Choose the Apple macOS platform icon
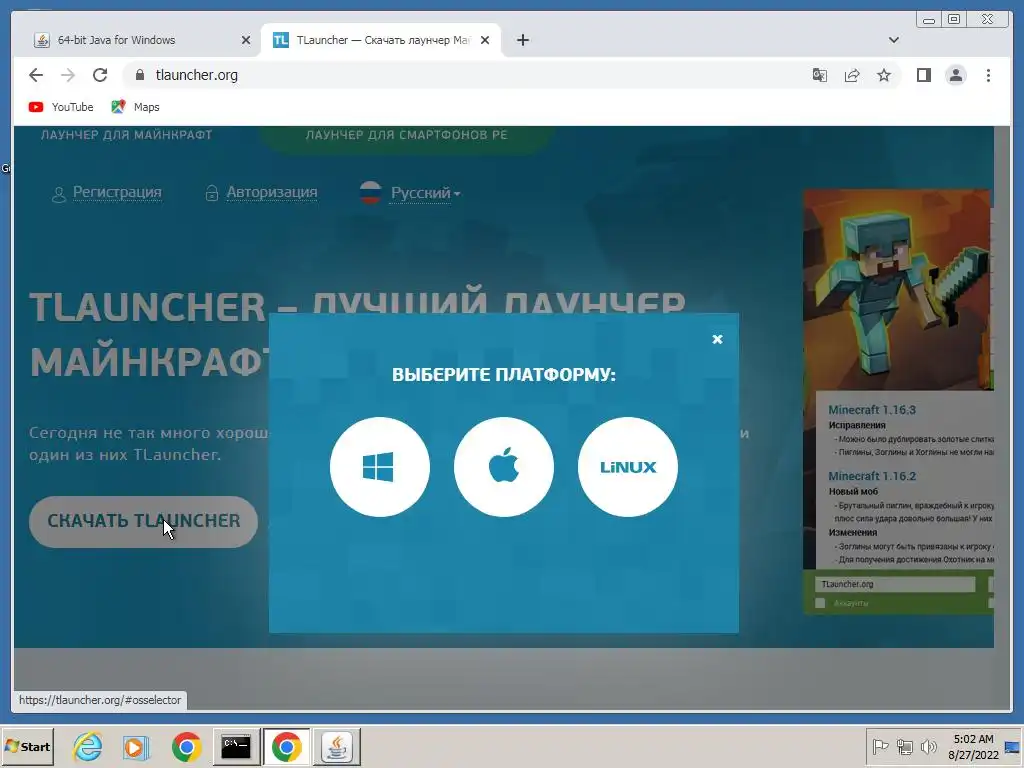The image size is (1024, 768). click(504, 467)
